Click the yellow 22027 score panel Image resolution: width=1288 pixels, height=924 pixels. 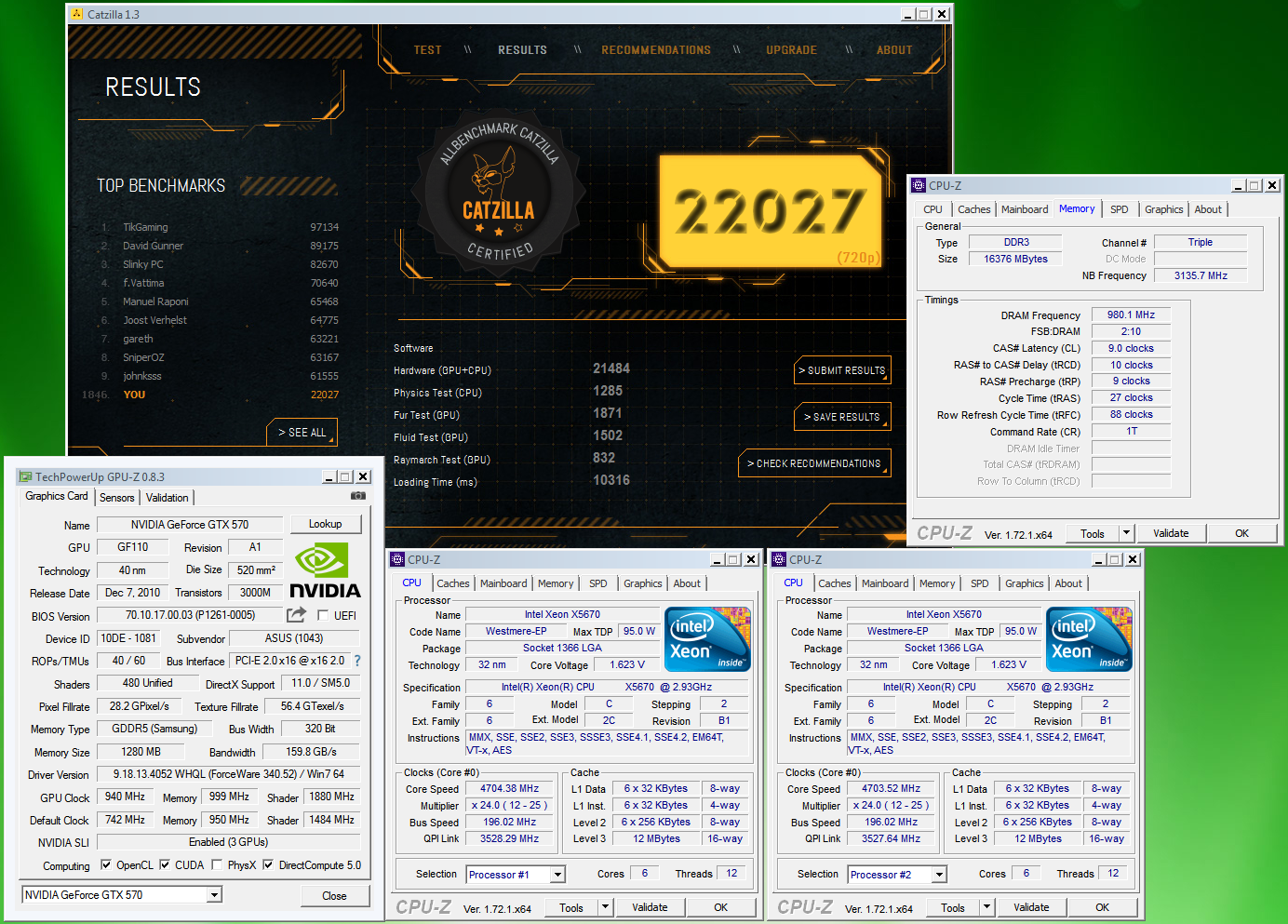tap(771, 211)
